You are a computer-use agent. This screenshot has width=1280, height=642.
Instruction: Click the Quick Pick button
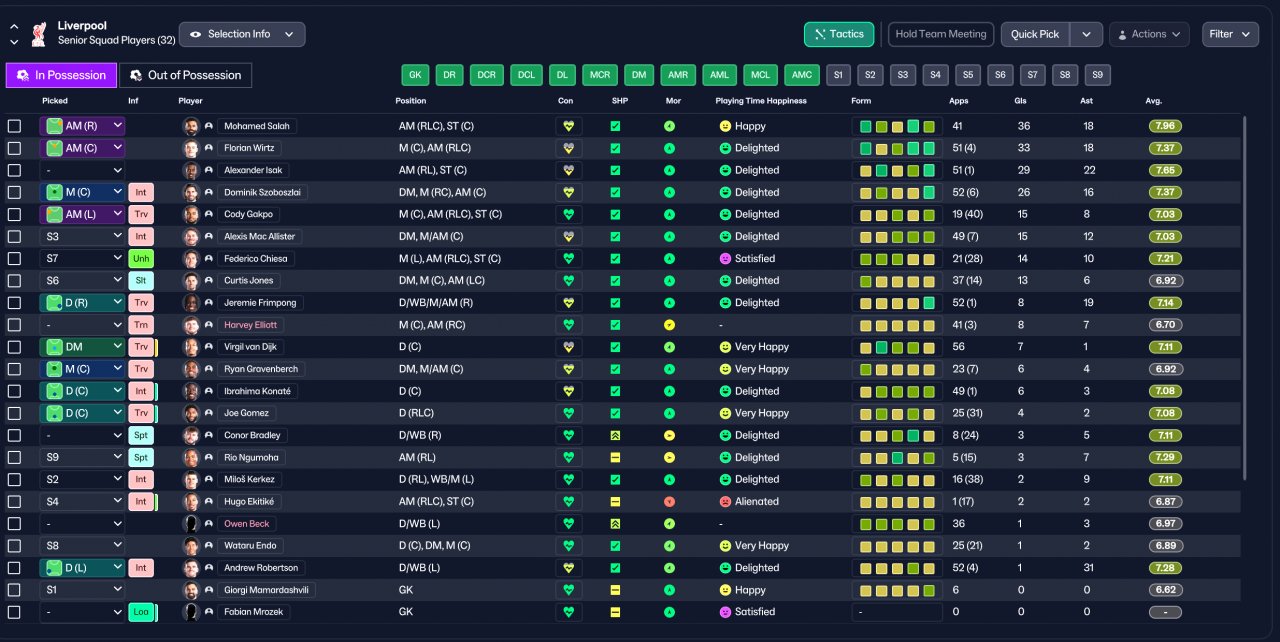pyautogui.click(x=1035, y=34)
